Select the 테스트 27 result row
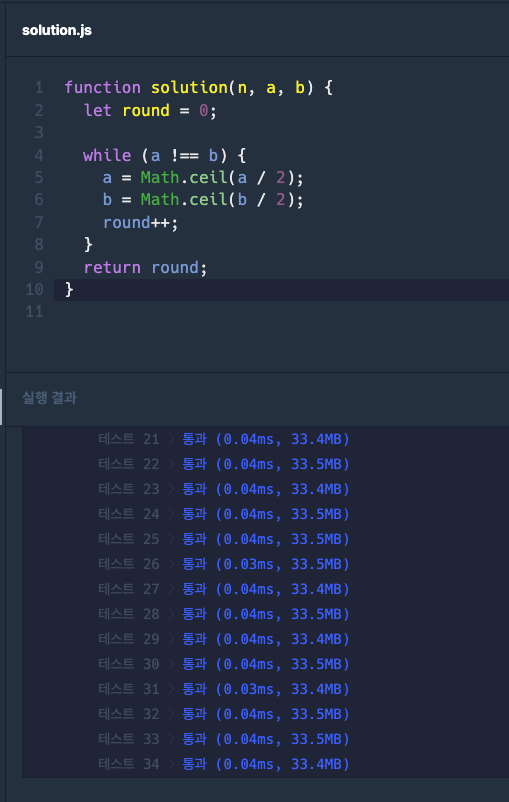Image resolution: width=509 pixels, height=802 pixels. pos(224,589)
